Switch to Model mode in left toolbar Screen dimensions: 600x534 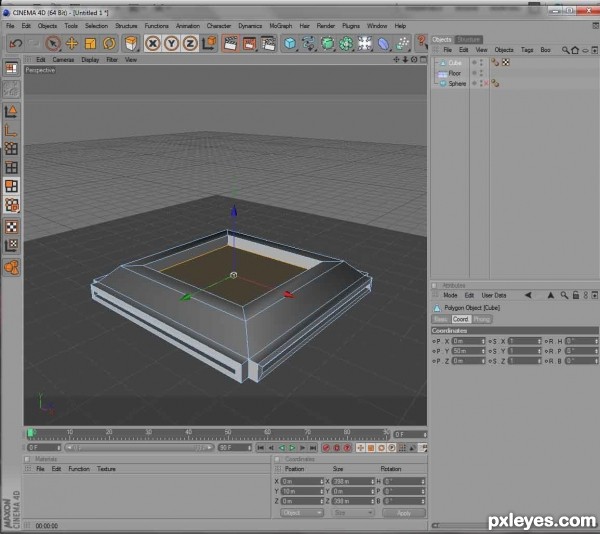(11, 111)
